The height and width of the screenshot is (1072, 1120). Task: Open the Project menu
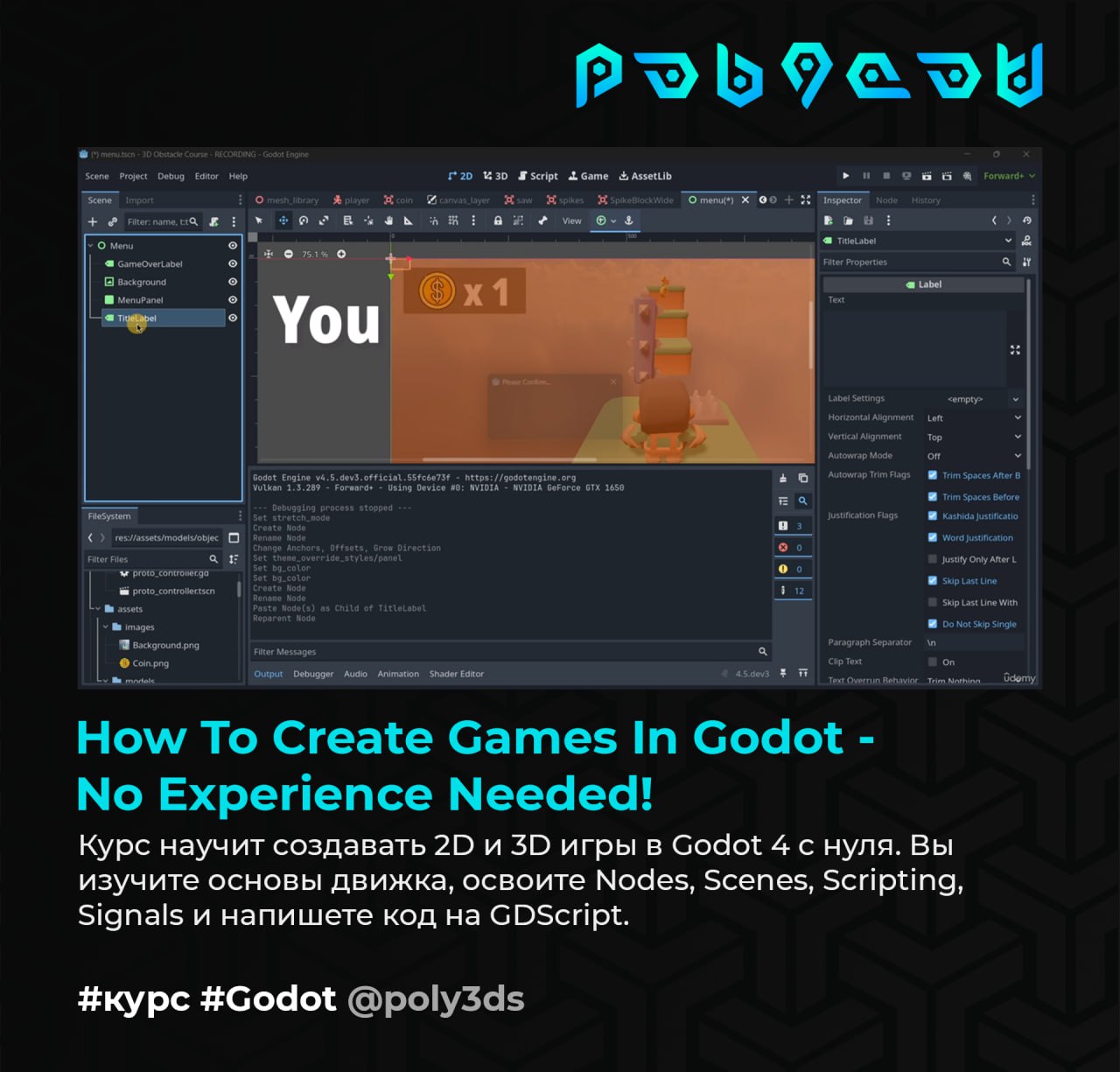tap(133, 176)
